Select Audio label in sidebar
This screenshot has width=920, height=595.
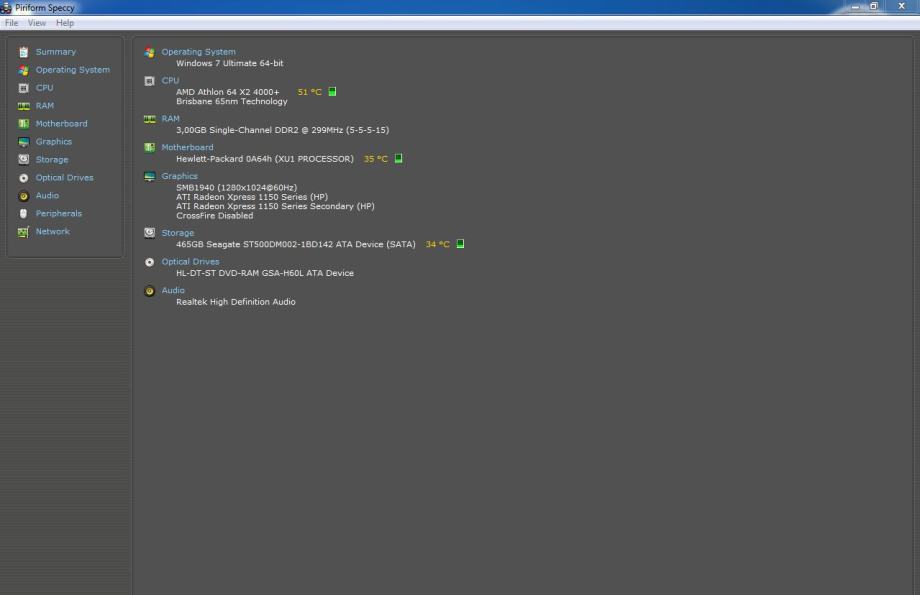48,195
